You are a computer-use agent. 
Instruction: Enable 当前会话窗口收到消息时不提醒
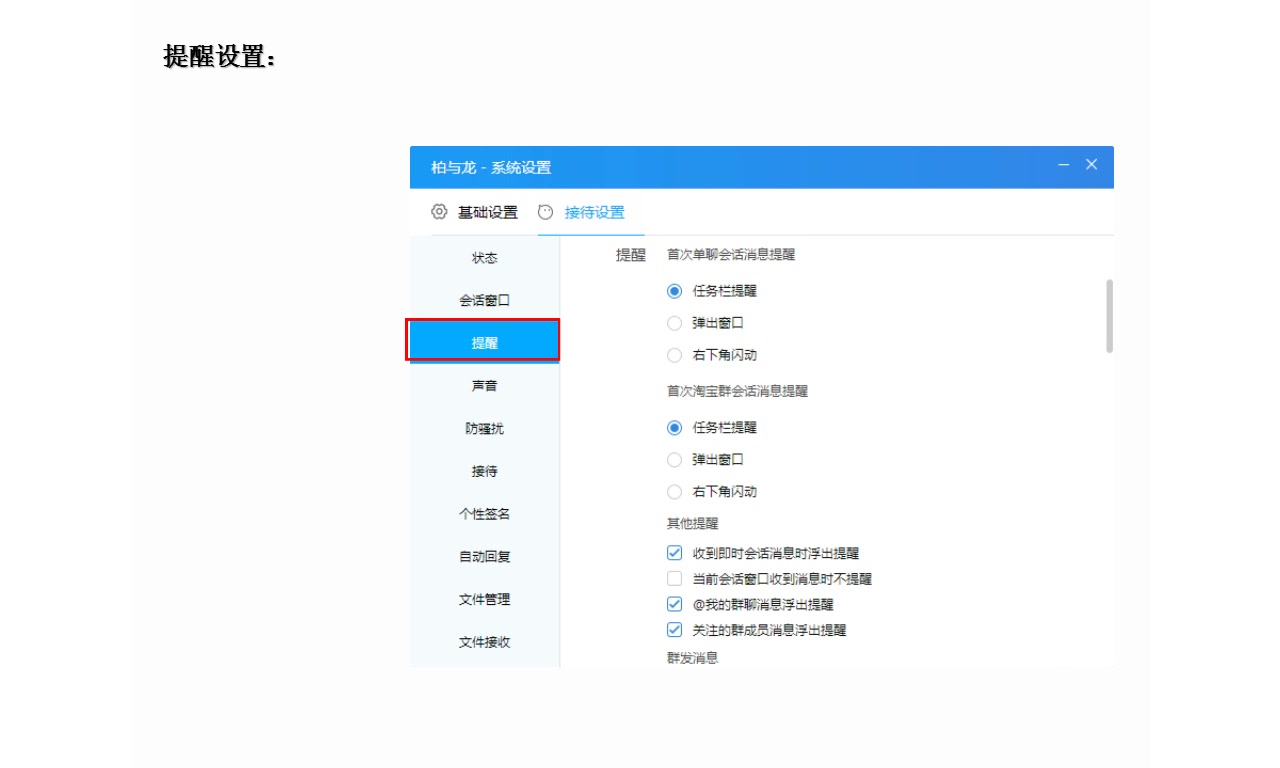point(674,578)
